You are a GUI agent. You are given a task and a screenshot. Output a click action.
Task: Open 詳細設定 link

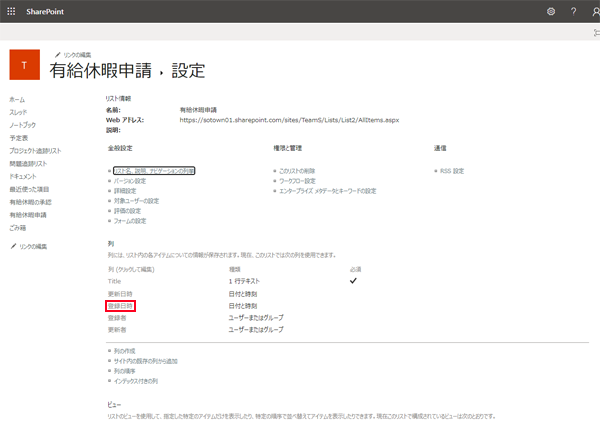(x=125, y=191)
